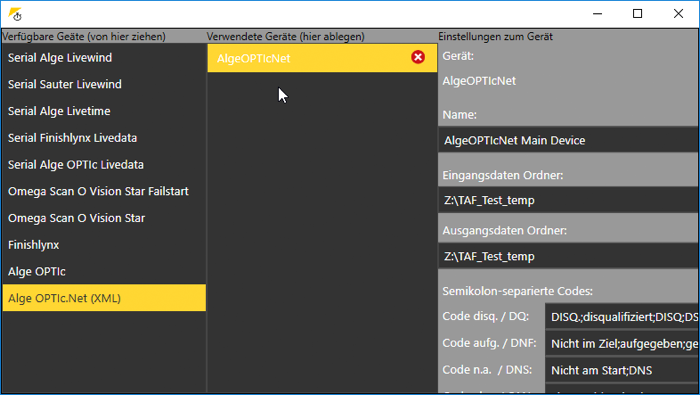Select Omega Scan O Vision Star
The image size is (700, 395).
(x=104, y=218)
